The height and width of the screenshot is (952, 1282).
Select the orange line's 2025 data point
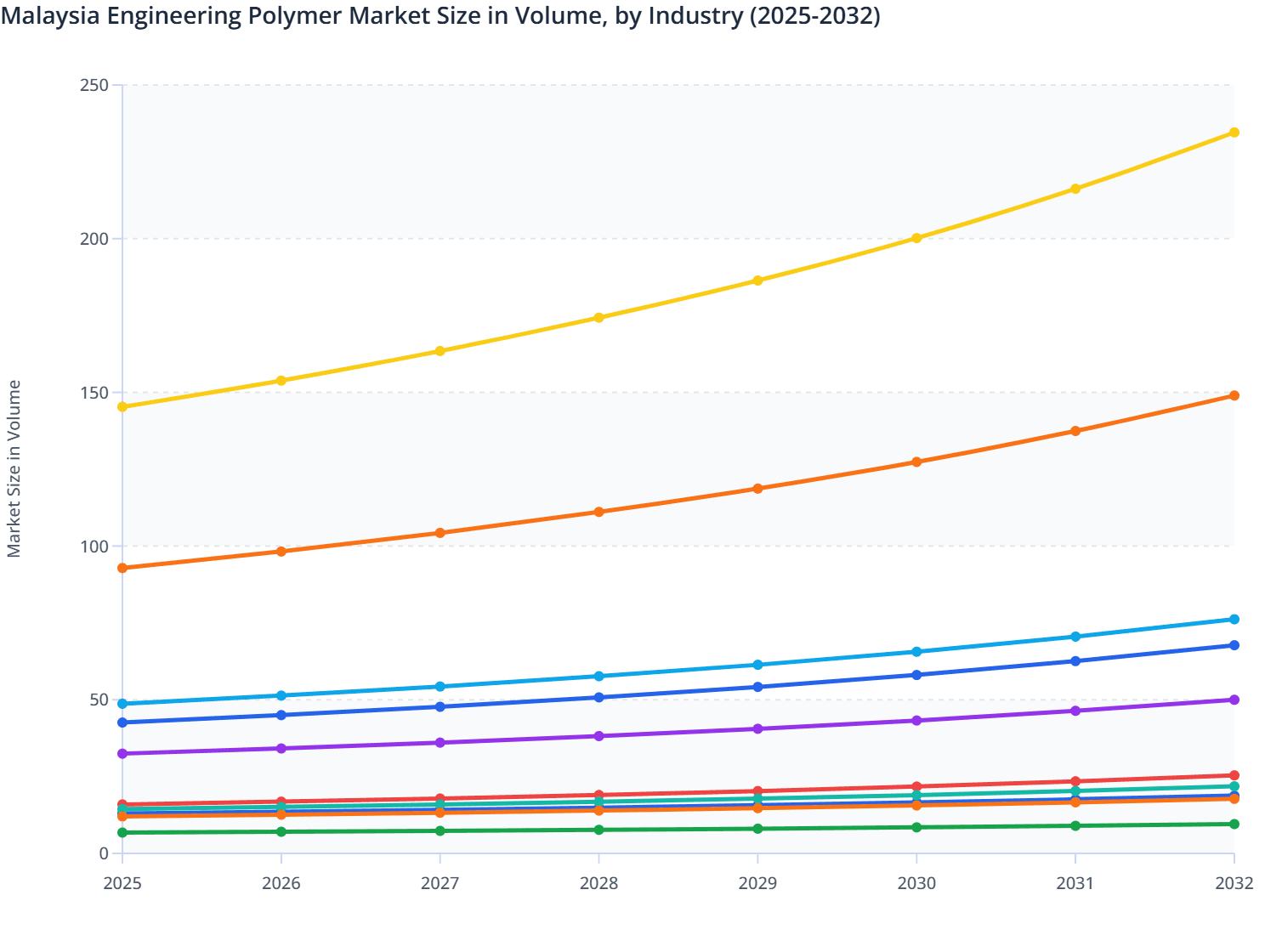point(122,567)
